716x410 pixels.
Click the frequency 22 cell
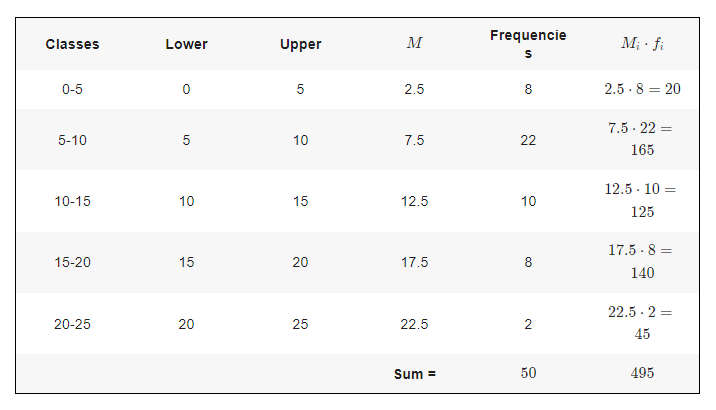[528, 140]
